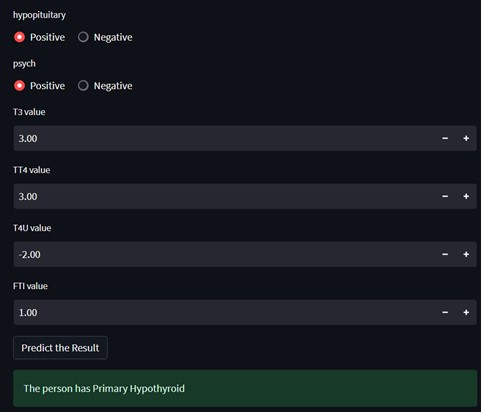Lower FTI value using minus icon

[x=445, y=312]
